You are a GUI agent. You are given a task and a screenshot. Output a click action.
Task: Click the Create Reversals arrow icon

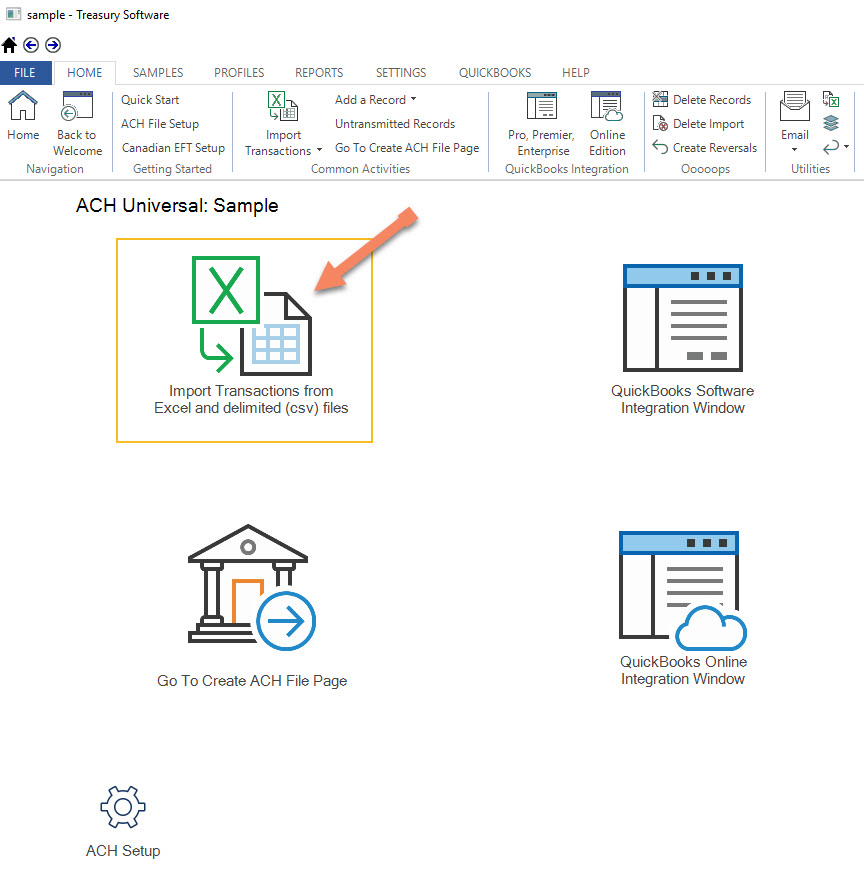pyautogui.click(x=660, y=147)
